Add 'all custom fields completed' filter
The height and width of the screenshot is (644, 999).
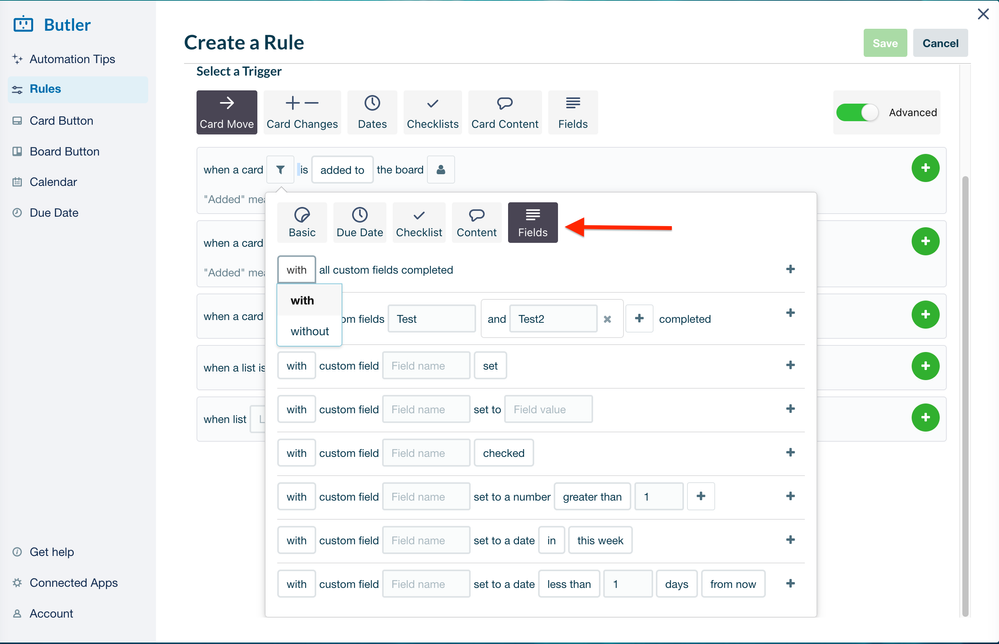click(791, 269)
